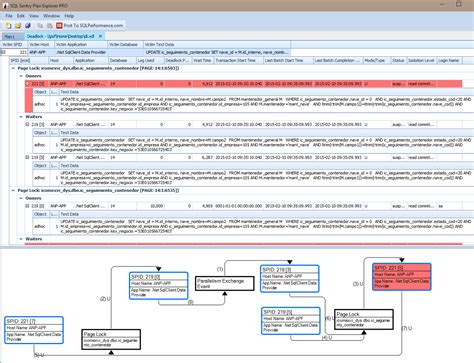Click the New file toolbar icon

9,25
